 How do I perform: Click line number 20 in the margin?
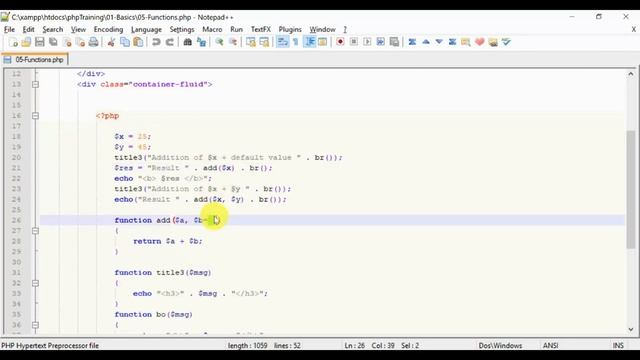point(16,158)
